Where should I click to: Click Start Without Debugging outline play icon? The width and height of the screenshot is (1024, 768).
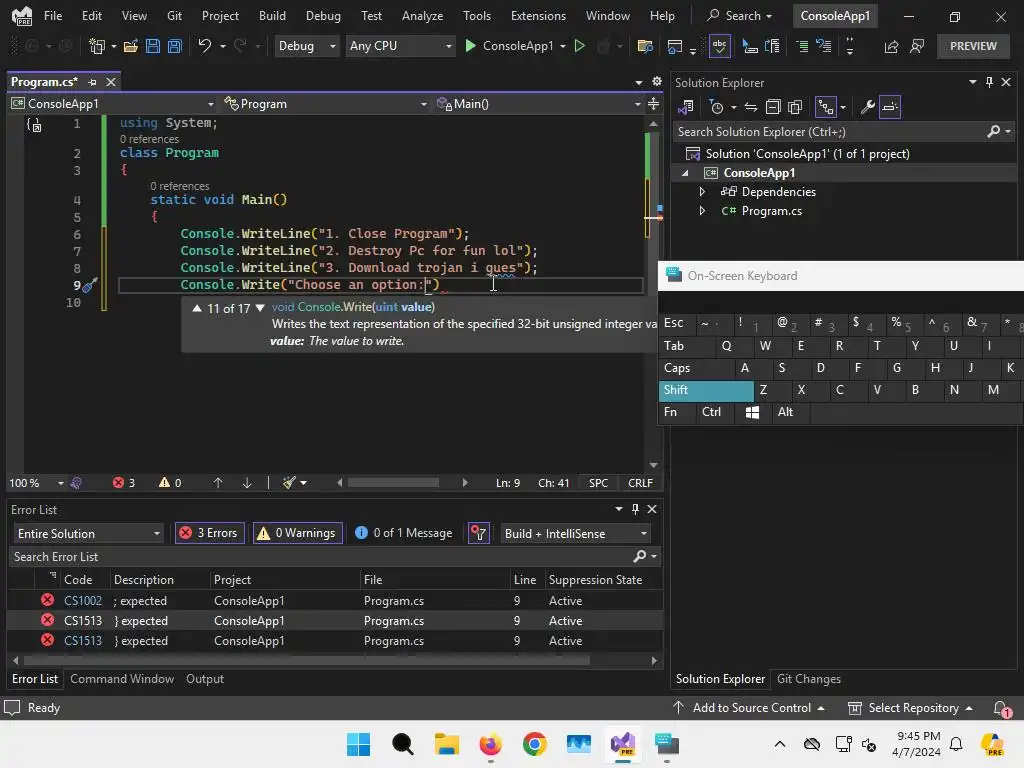(579, 46)
